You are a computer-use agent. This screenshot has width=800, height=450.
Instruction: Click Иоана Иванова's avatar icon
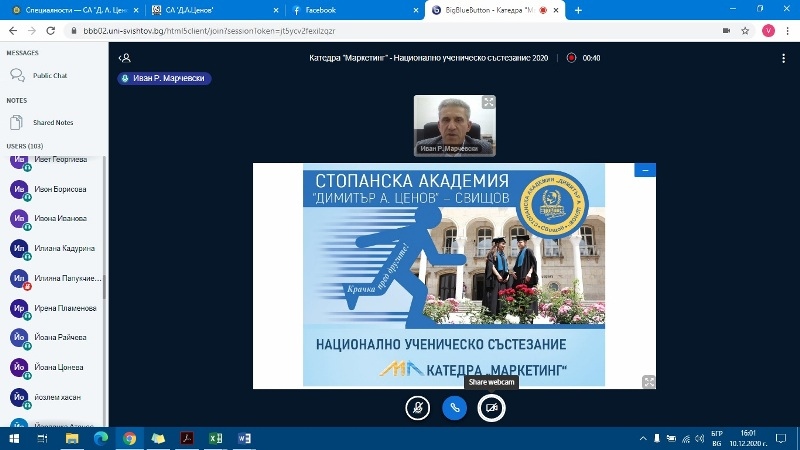pyautogui.click(x=19, y=219)
